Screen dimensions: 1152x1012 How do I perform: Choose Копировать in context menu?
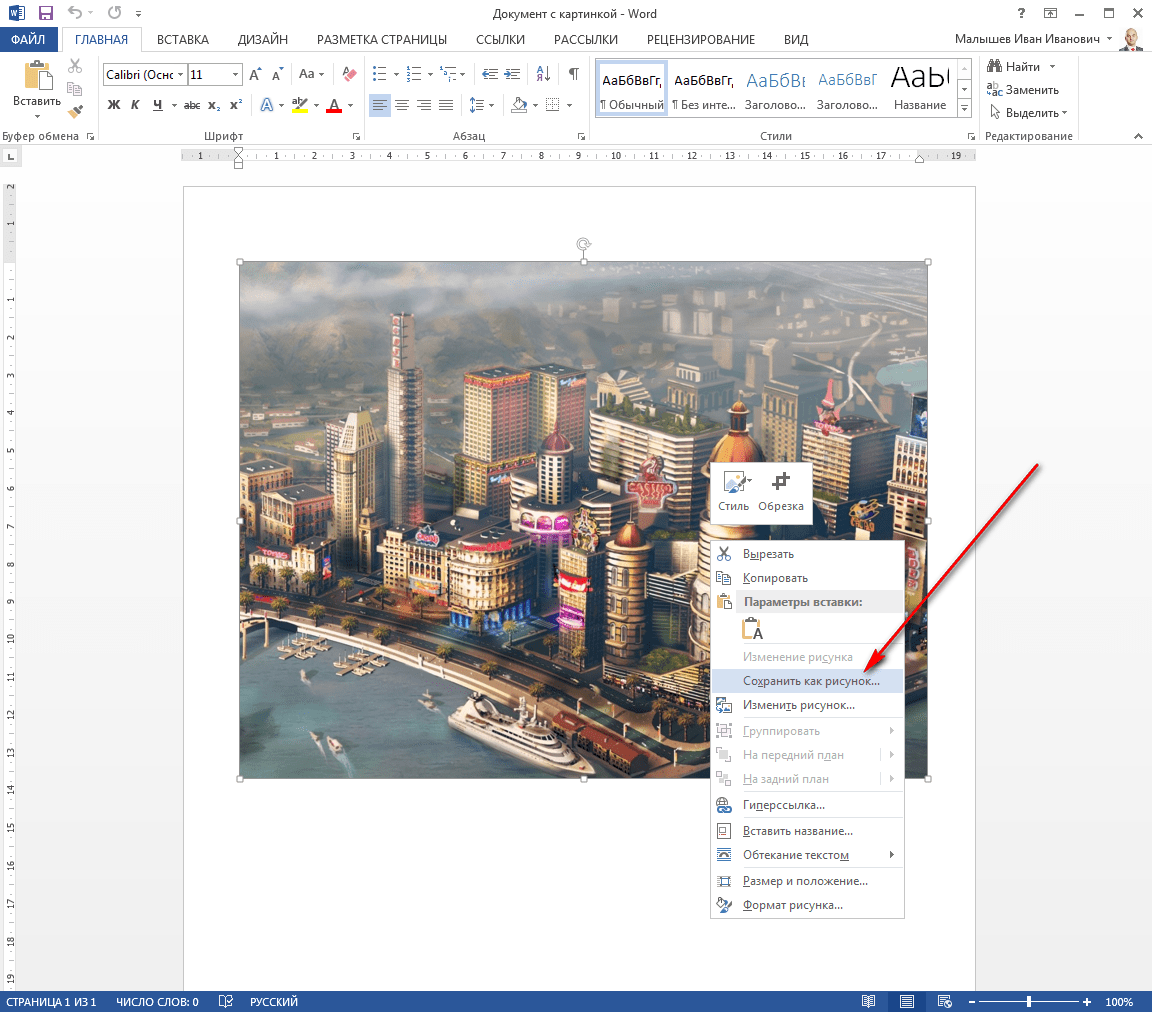[x=807, y=578]
